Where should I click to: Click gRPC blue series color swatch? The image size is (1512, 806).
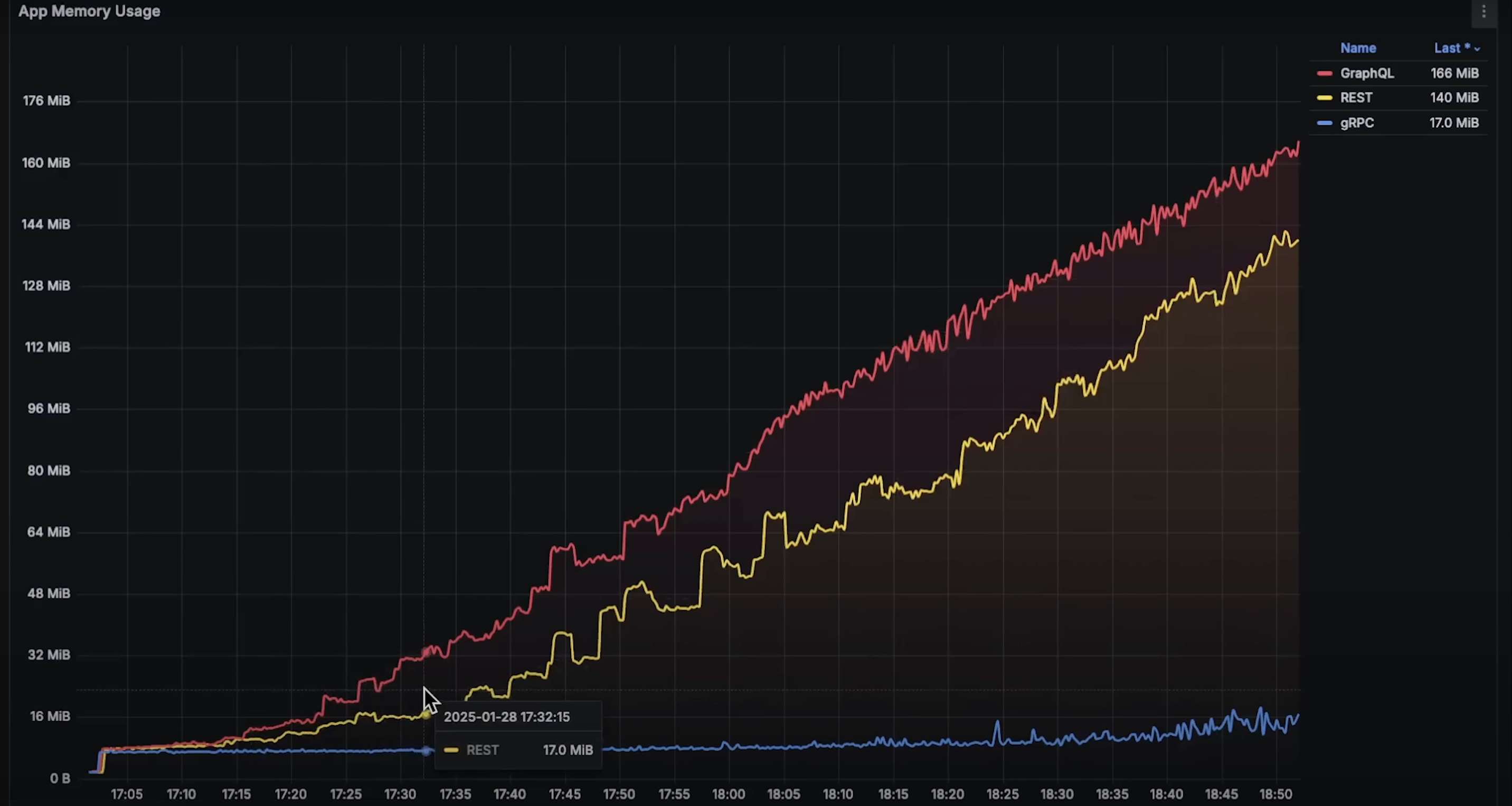(1324, 123)
